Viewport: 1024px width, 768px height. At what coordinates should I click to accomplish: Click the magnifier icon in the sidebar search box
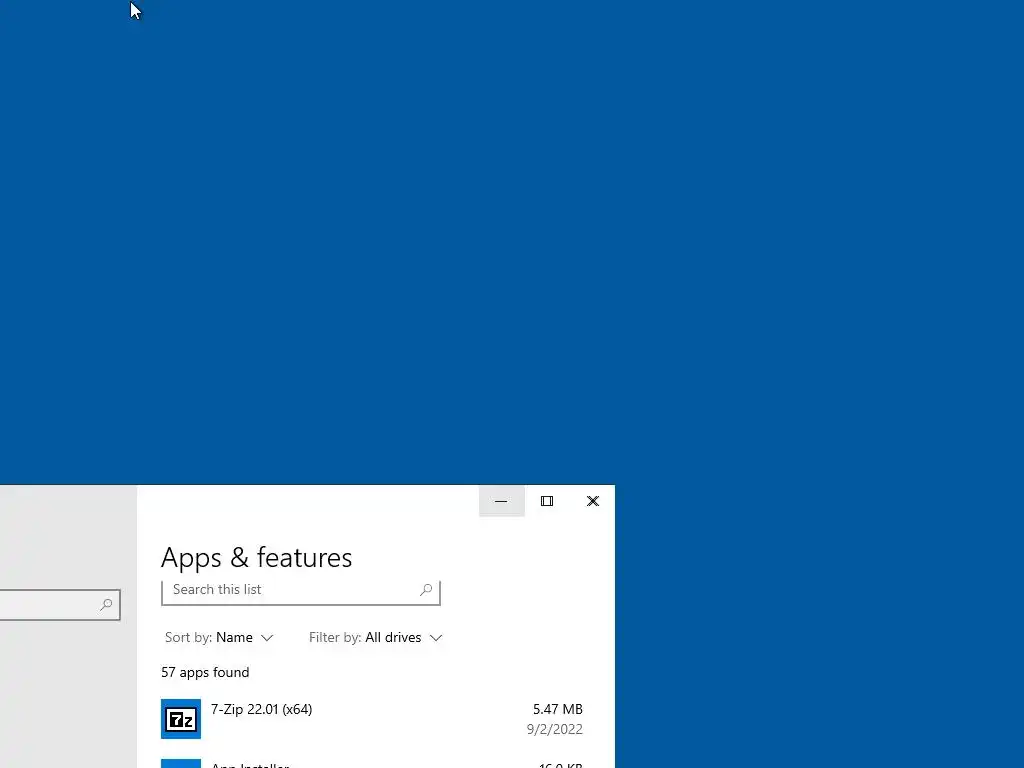pyautogui.click(x=106, y=605)
